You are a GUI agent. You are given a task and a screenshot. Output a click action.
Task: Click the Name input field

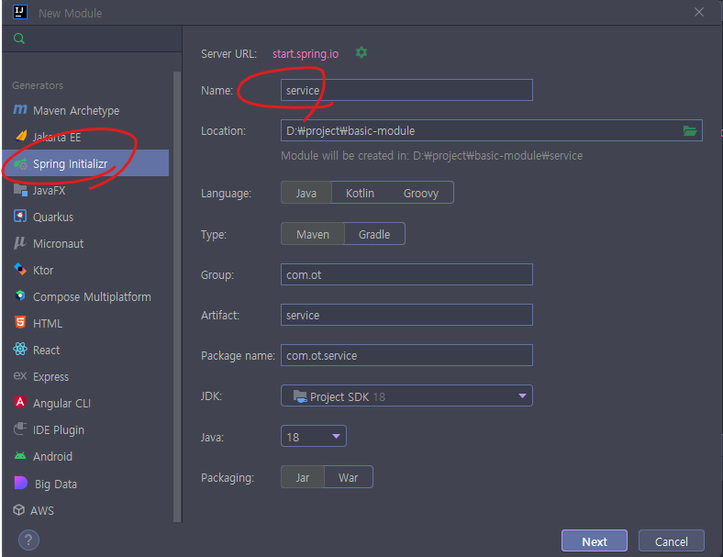tap(407, 90)
